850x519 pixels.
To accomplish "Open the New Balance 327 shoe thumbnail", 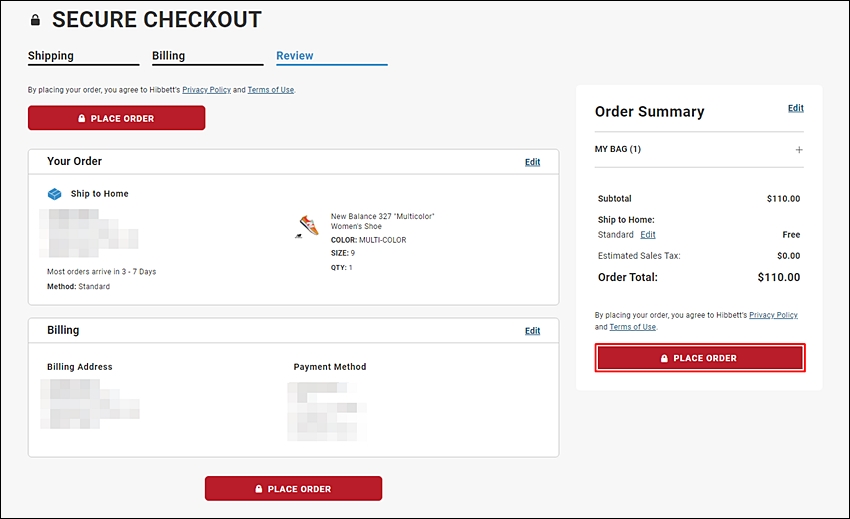I will tap(307, 226).
